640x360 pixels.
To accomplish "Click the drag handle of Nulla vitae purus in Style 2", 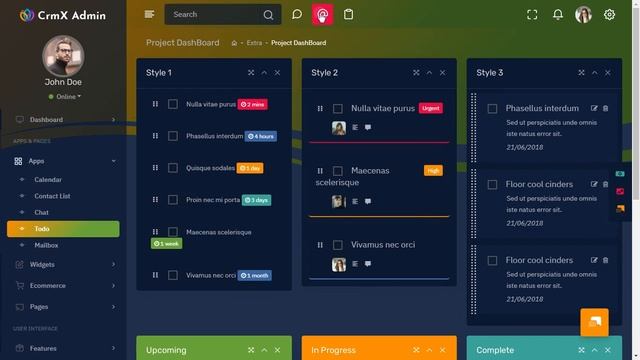I will (320, 109).
